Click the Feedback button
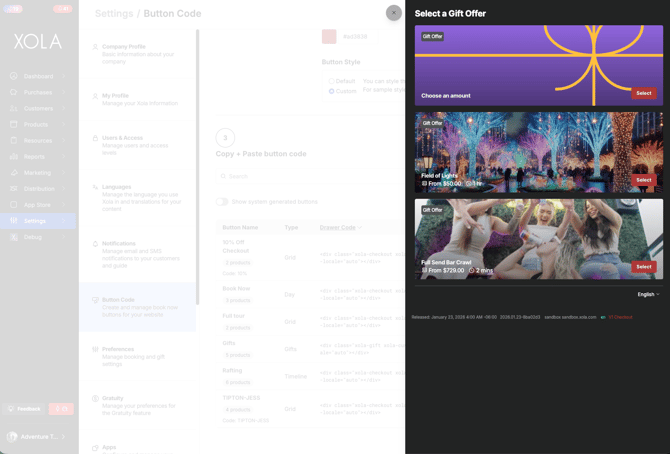670x454 pixels. click(x=24, y=409)
